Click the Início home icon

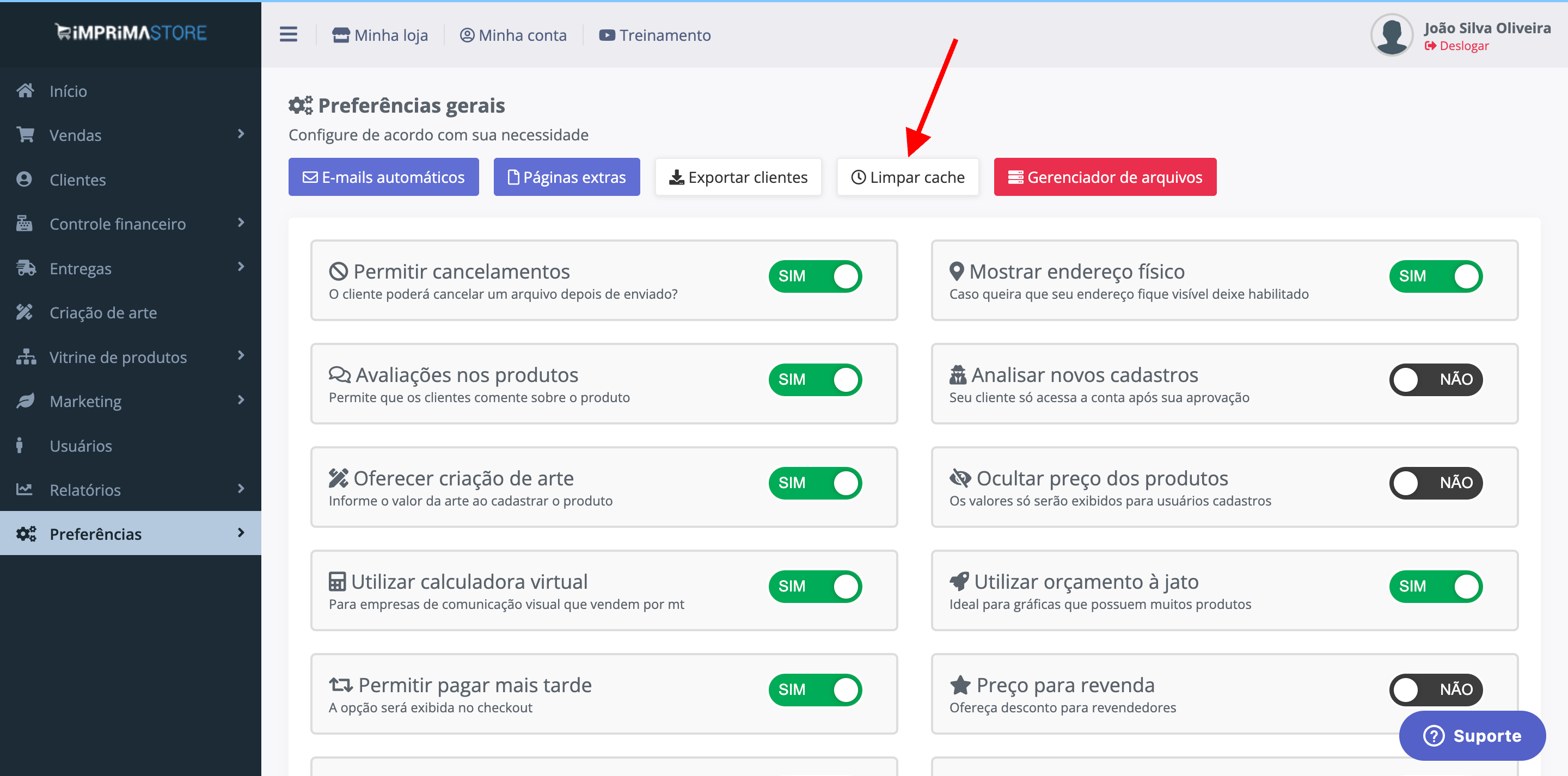coord(25,91)
